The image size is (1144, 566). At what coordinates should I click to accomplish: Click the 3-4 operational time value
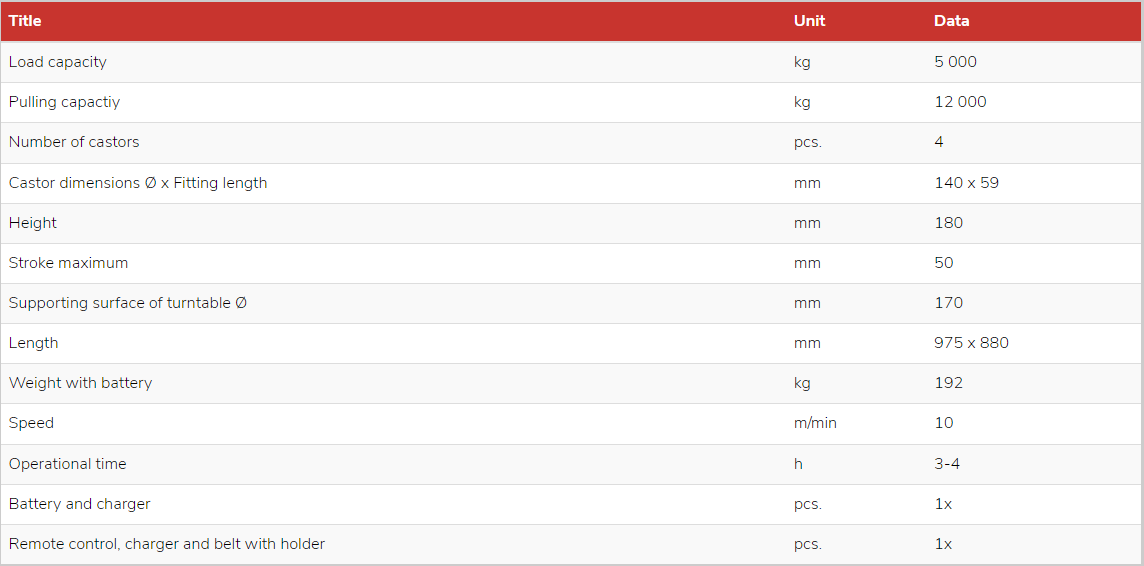pyautogui.click(x=947, y=465)
